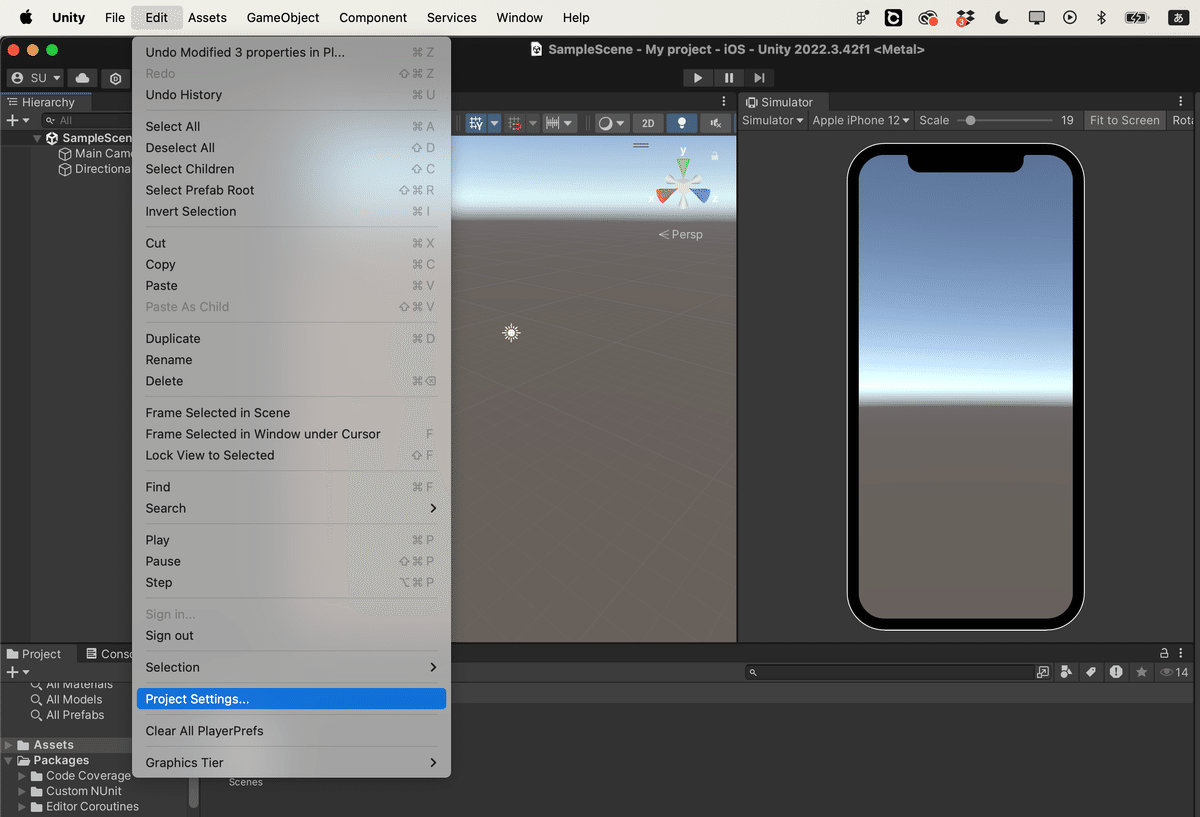The height and width of the screenshot is (817, 1200).
Task: Toggle scene lighting bulb icon
Action: click(682, 123)
